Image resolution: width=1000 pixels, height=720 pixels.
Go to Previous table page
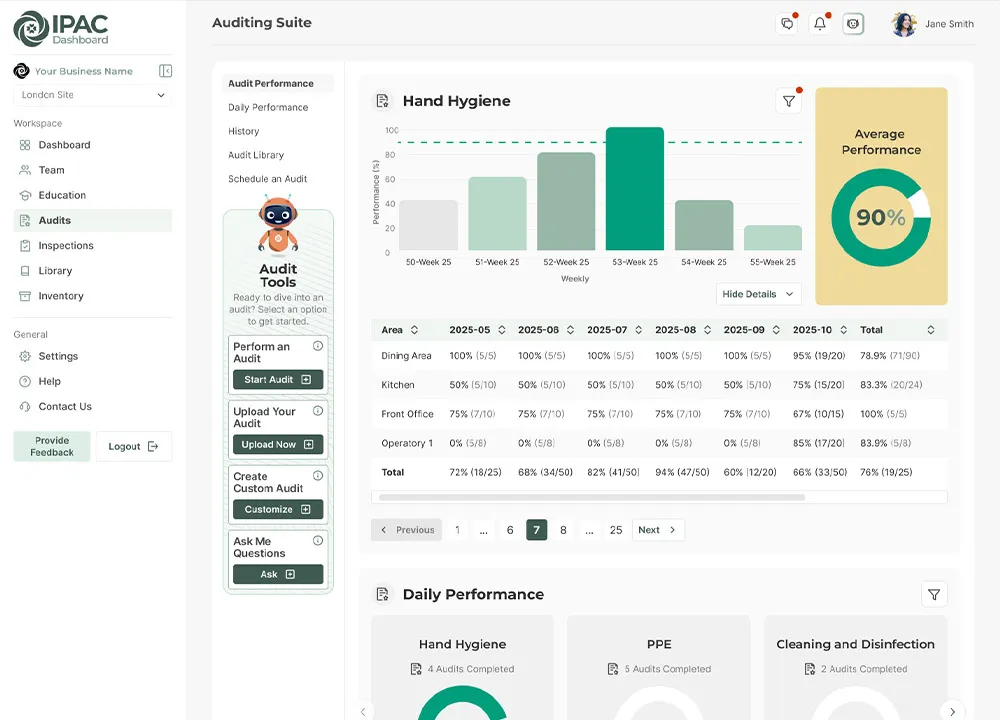(x=407, y=530)
